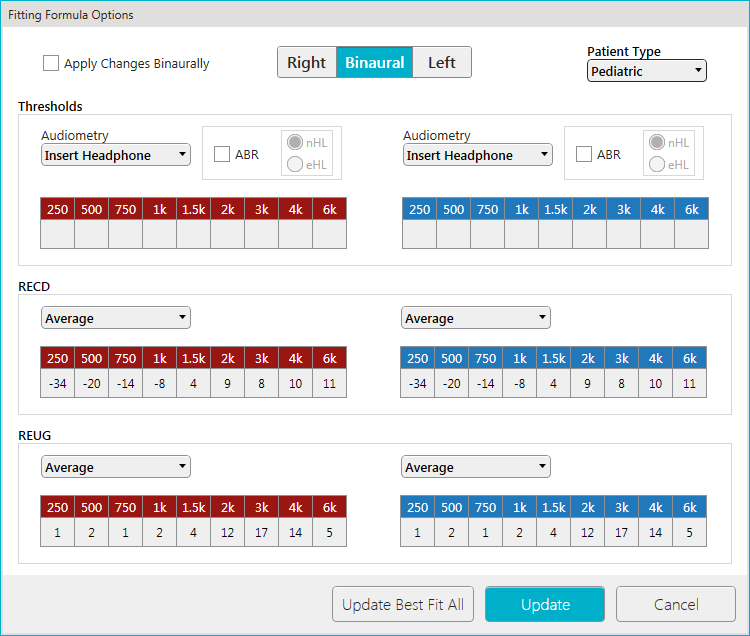Click left ear RECD value 4 under 1.5k
Screen dimensions: 750x636
click(553, 383)
